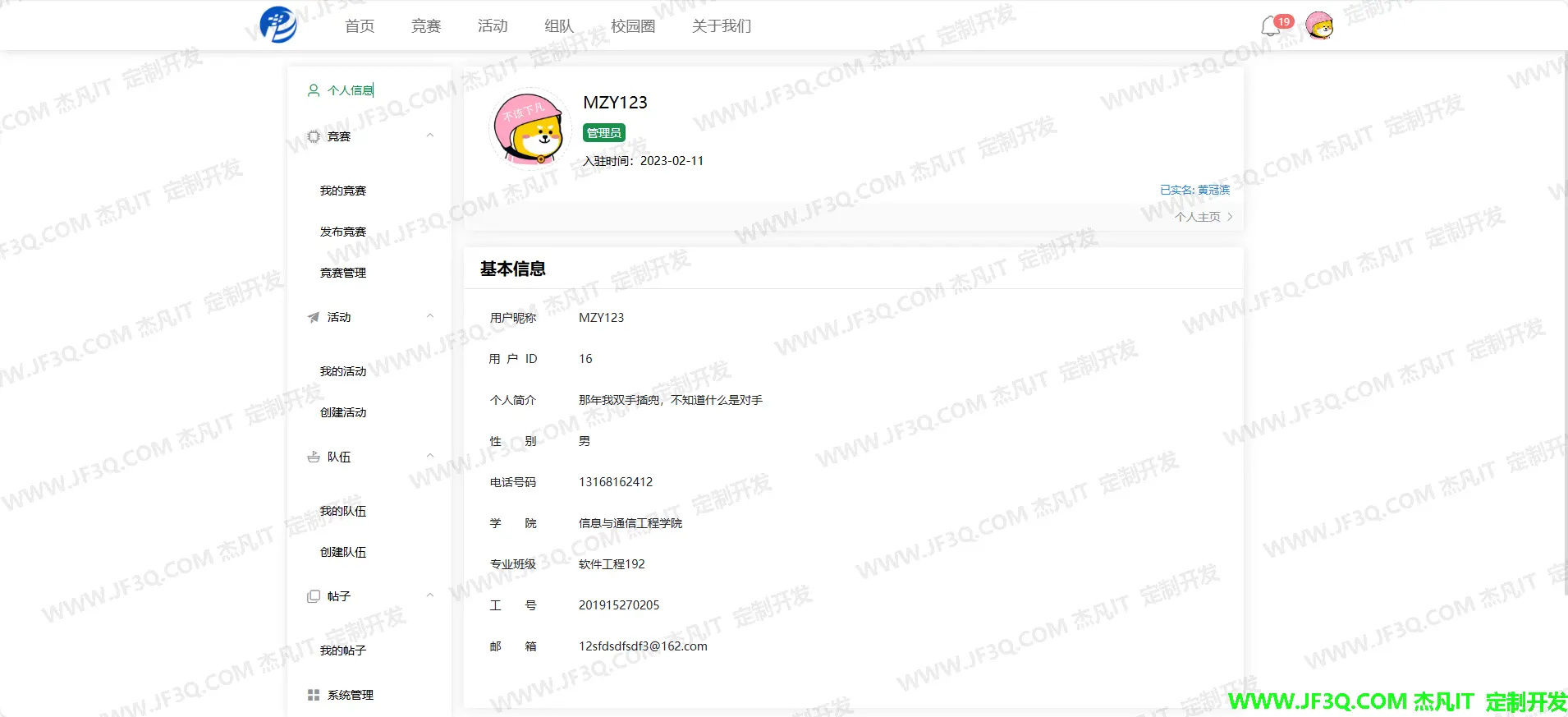Click the green 管理员 badge
1568x717 pixels.
[603, 133]
